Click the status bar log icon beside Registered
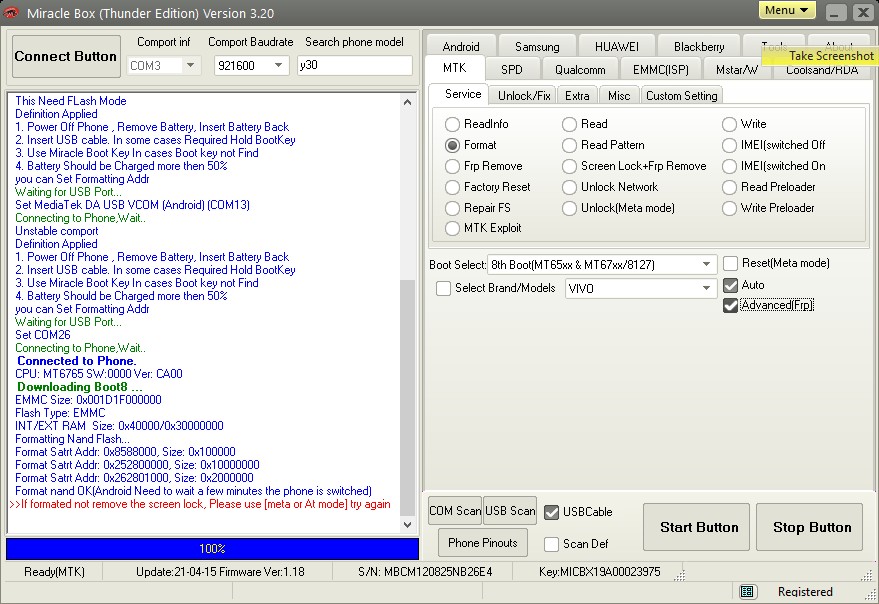This screenshot has height=604, width=879. point(747,592)
